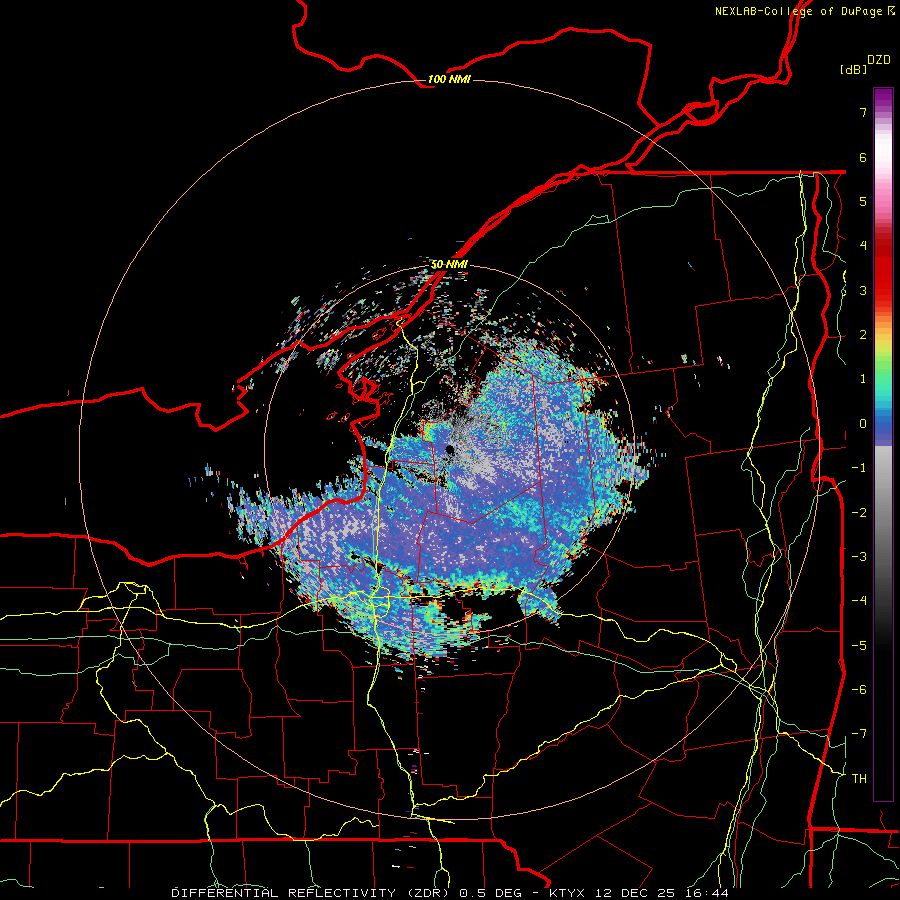Click the Differential Reflectivity KTYX caption
The image size is (900, 900).
[x=450, y=893]
